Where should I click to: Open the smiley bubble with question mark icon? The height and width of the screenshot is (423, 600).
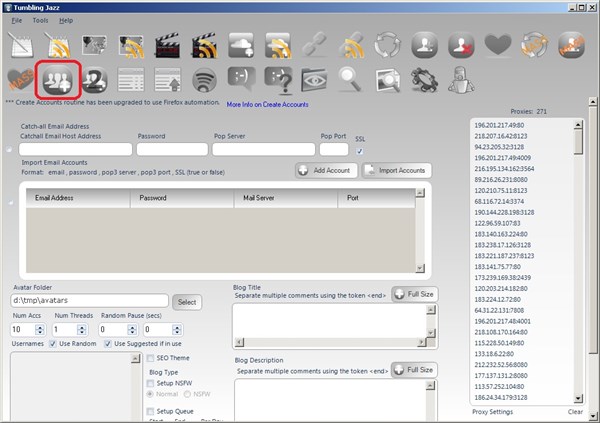[279, 80]
